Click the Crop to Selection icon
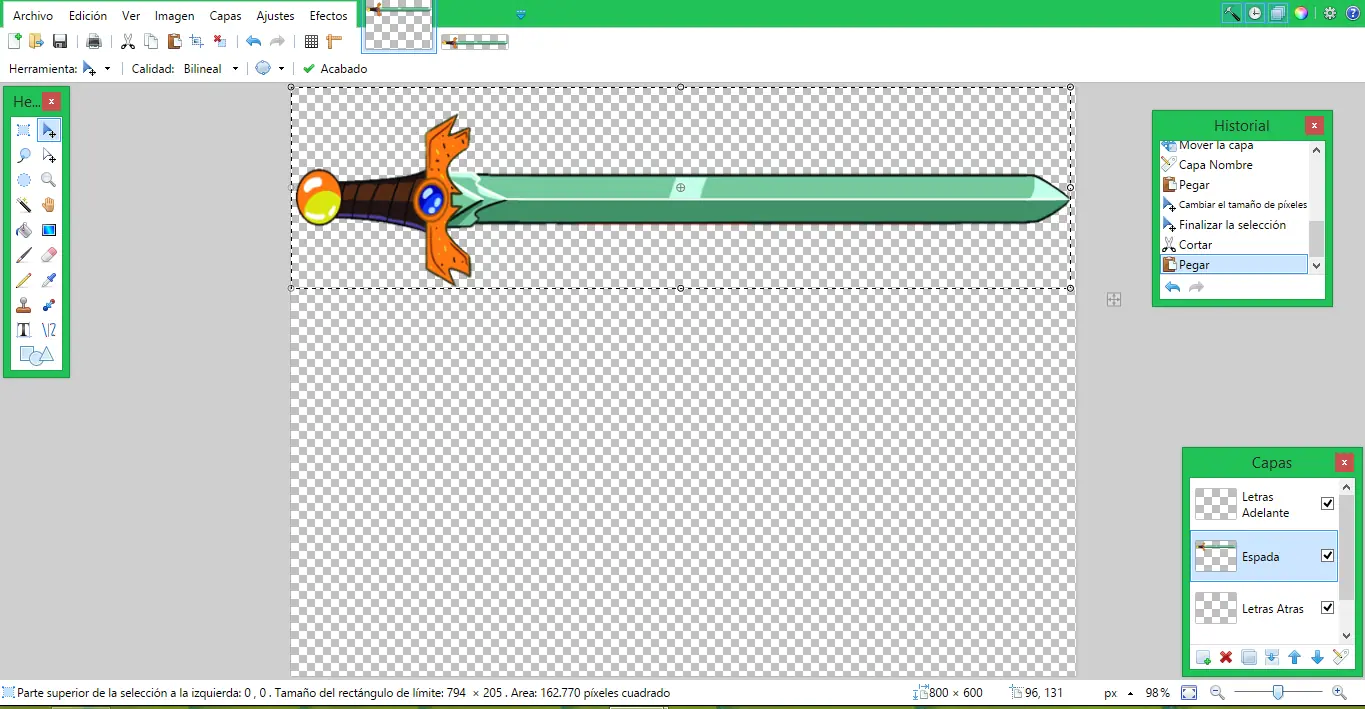Screen dimensions: 1365x709 coord(197,41)
